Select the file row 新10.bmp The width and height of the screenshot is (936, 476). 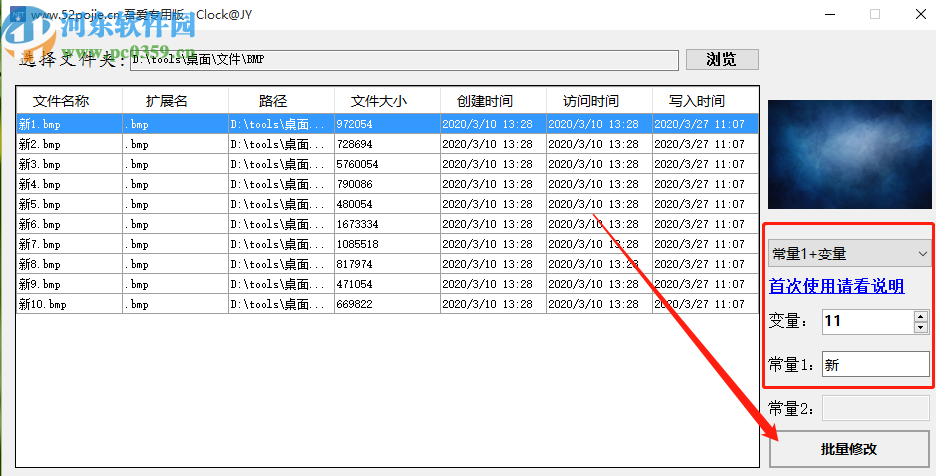pos(387,303)
